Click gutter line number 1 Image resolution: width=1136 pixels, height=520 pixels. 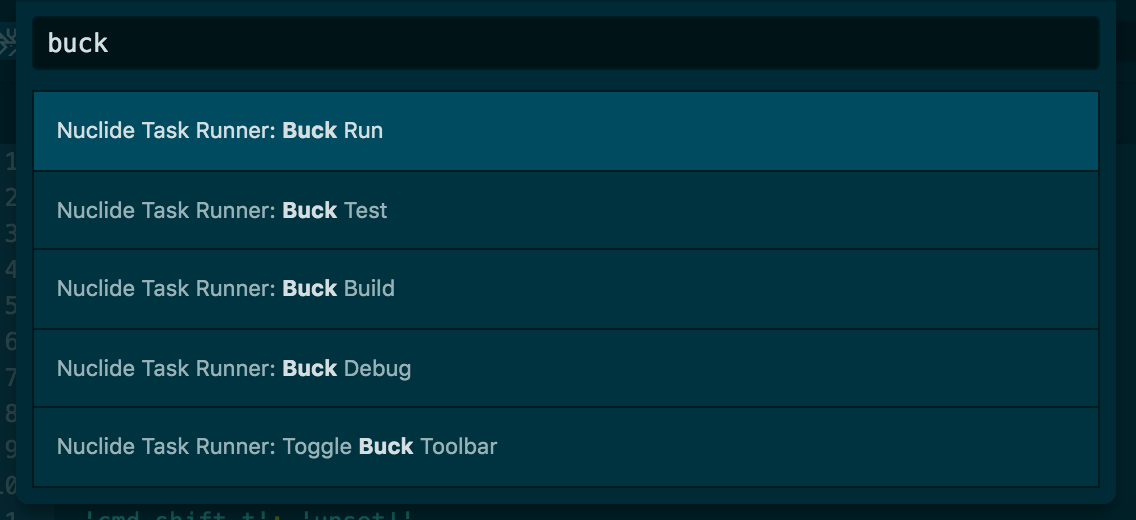[10, 162]
